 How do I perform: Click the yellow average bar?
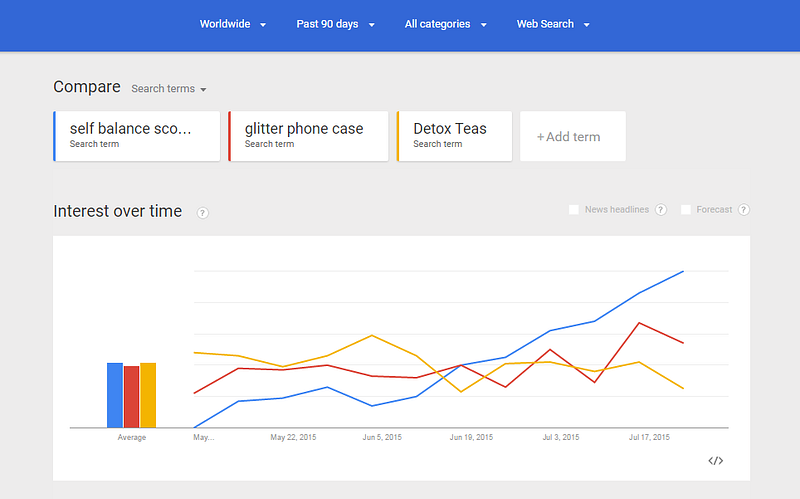[148, 394]
